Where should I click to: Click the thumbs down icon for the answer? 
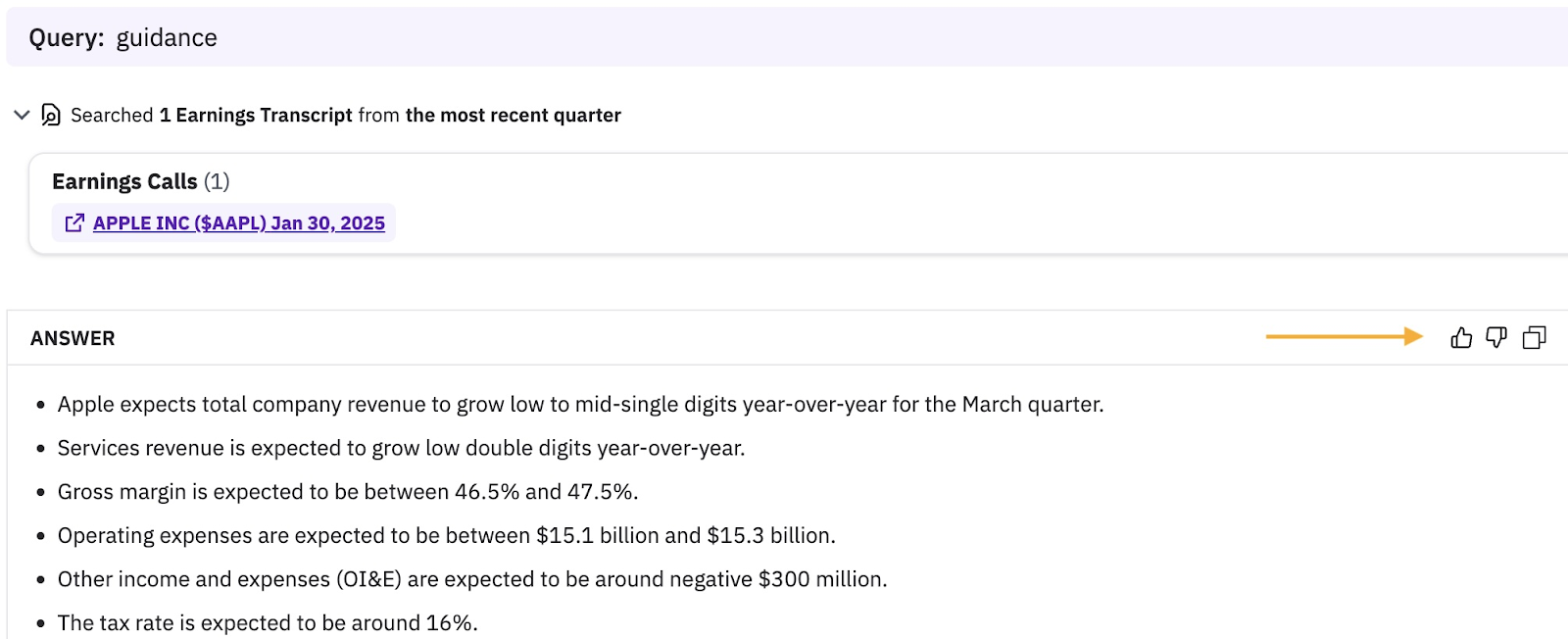click(1496, 338)
